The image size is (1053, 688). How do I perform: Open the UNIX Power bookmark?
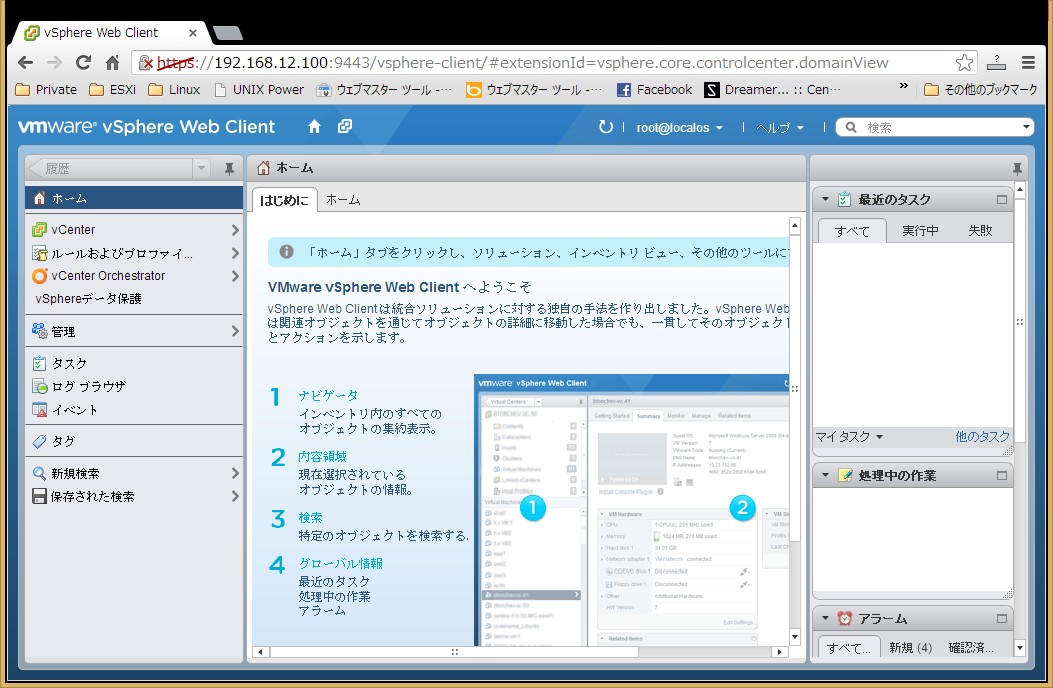click(259, 89)
